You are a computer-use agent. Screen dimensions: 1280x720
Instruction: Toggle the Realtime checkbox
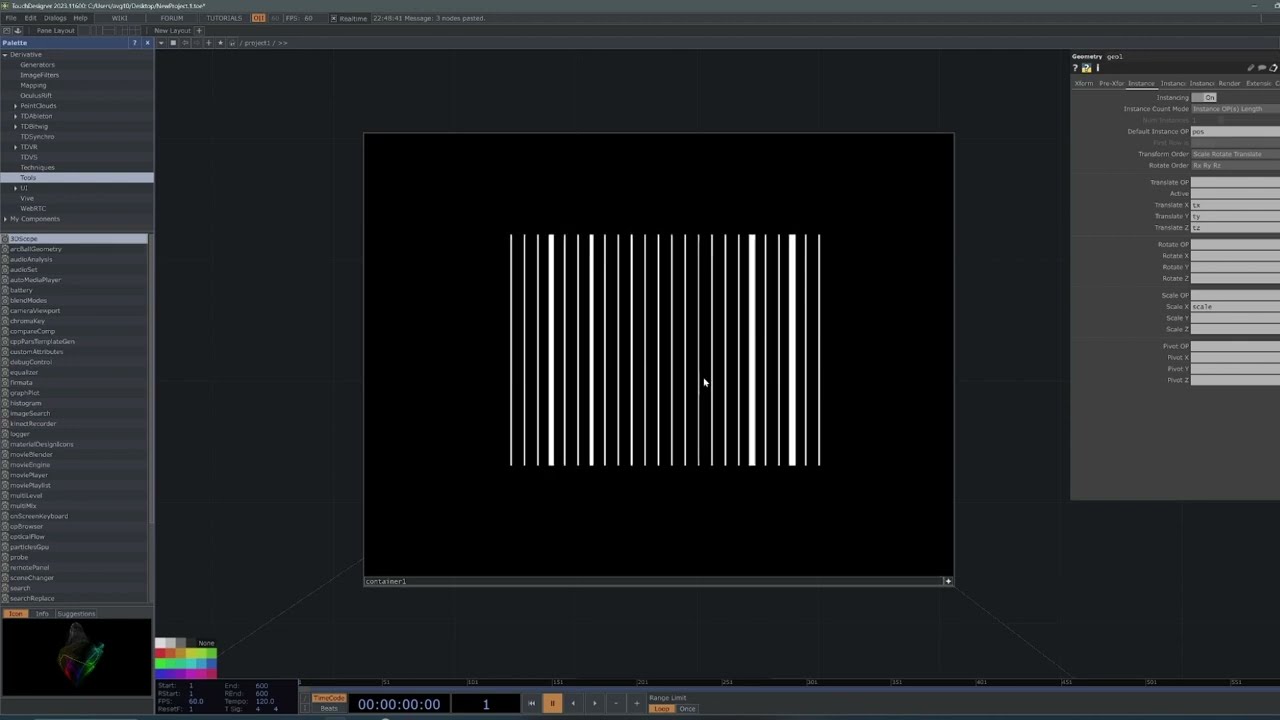(334, 18)
